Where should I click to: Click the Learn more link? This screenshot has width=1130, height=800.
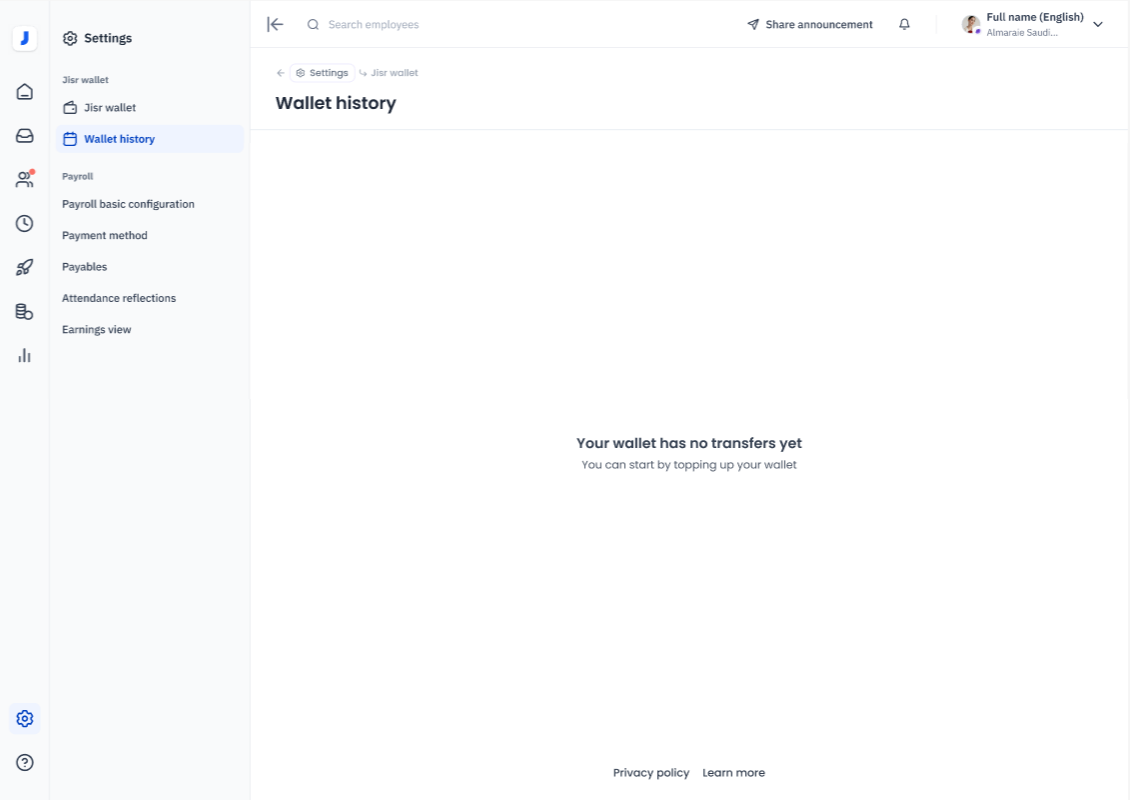pos(733,773)
